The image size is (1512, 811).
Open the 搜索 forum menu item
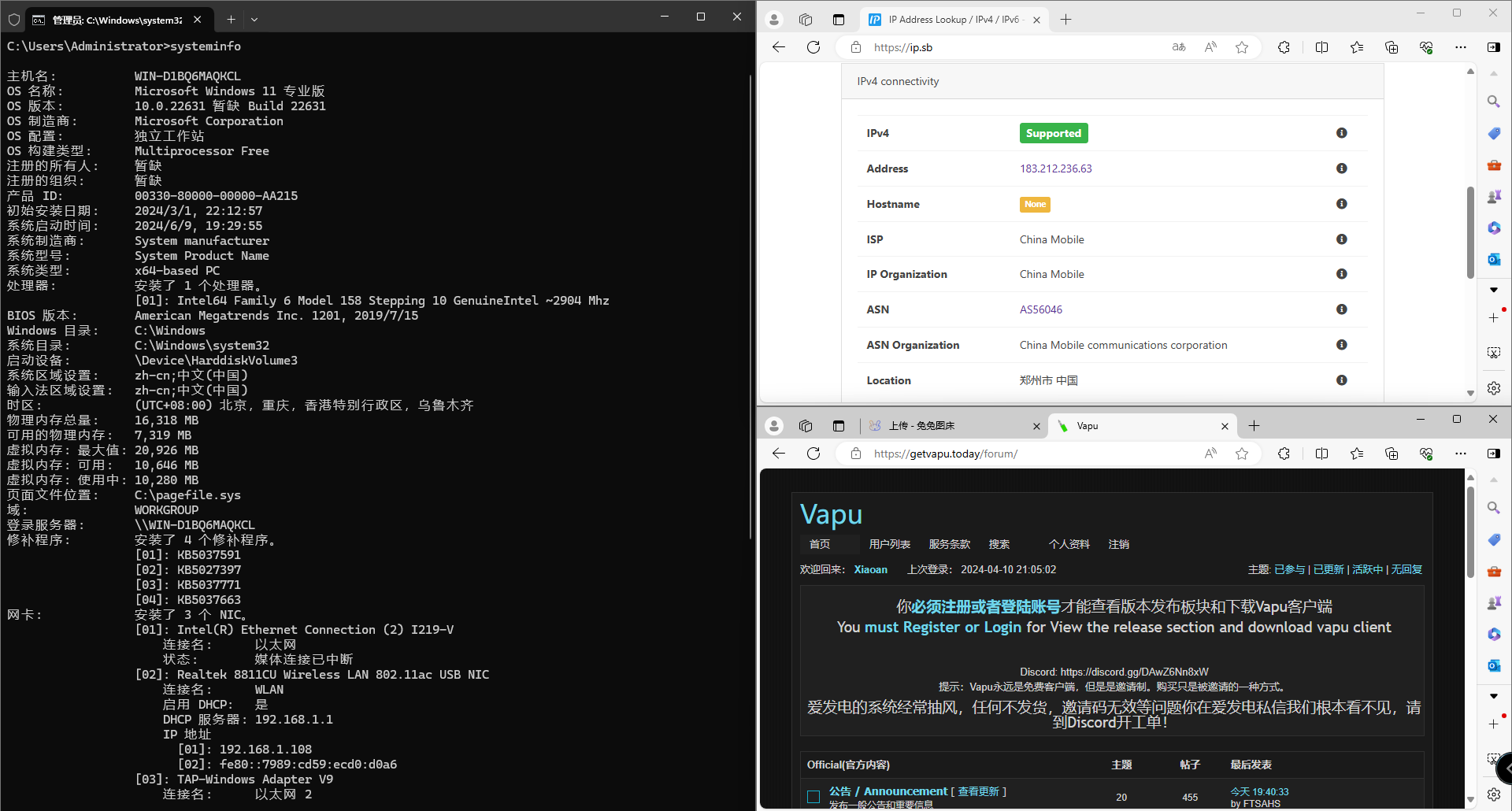pyautogui.click(x=999, y=544)
